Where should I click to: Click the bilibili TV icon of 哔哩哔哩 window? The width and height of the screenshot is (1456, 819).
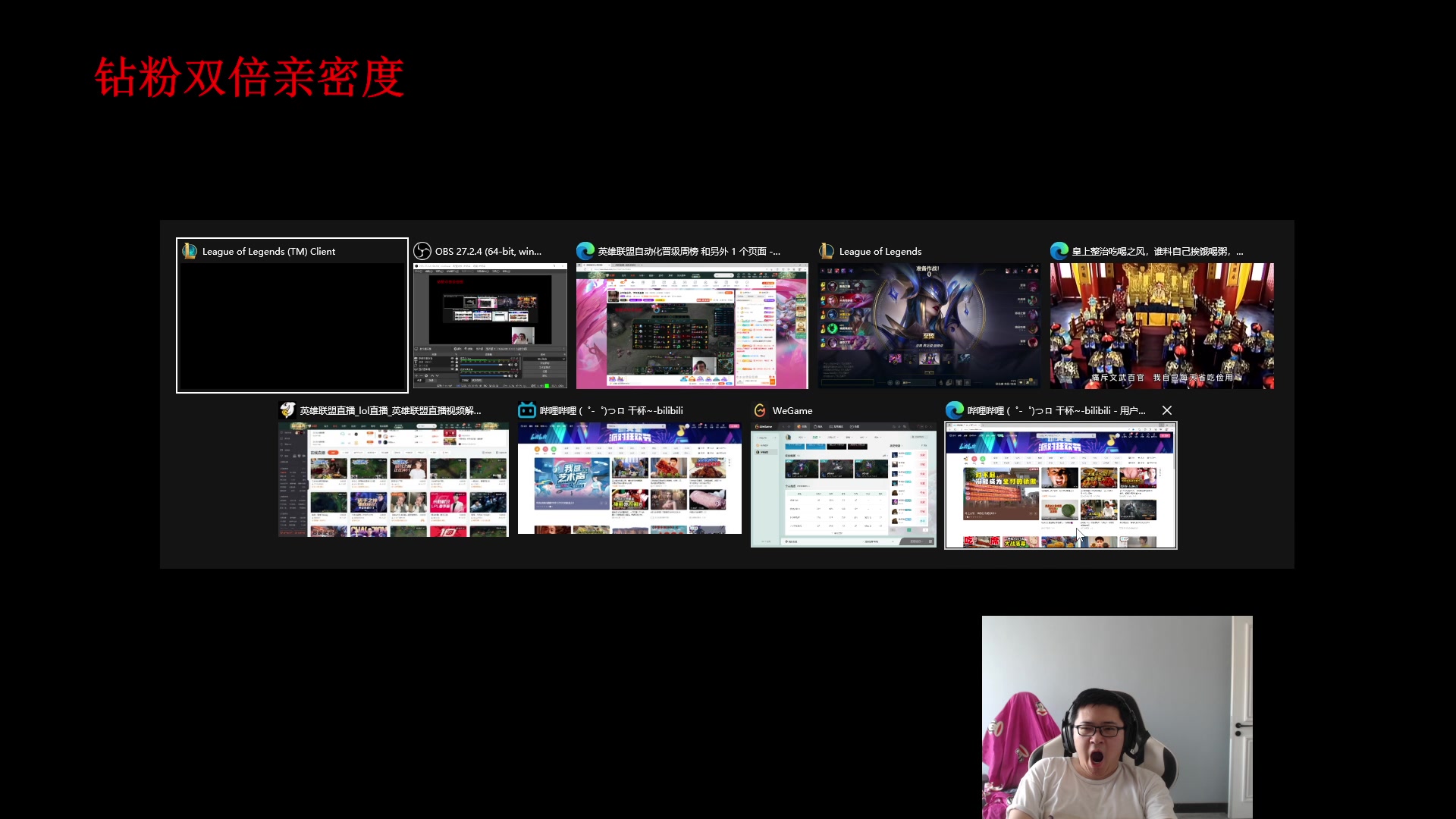[x=527, y=410]
